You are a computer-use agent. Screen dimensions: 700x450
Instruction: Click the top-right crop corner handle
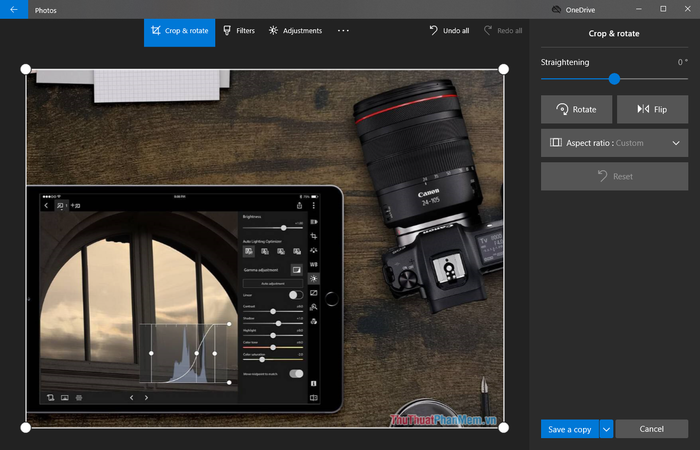503,70
